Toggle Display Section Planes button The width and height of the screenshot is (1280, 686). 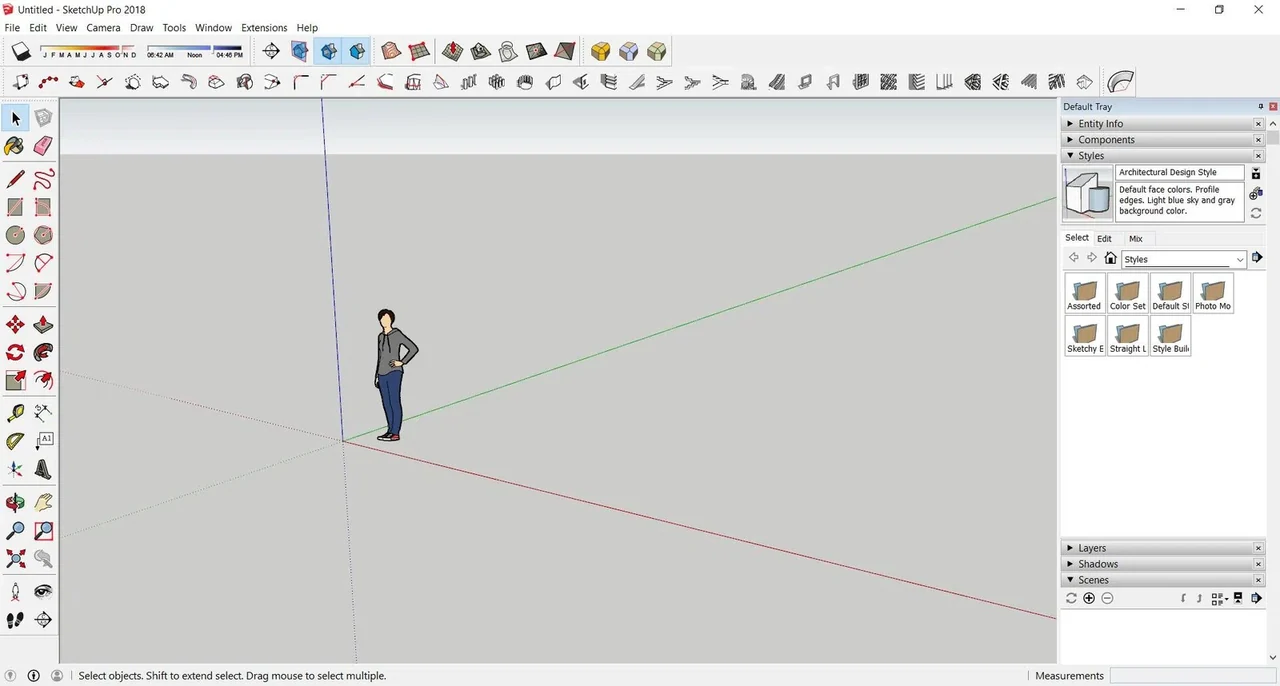pos(299,51)
